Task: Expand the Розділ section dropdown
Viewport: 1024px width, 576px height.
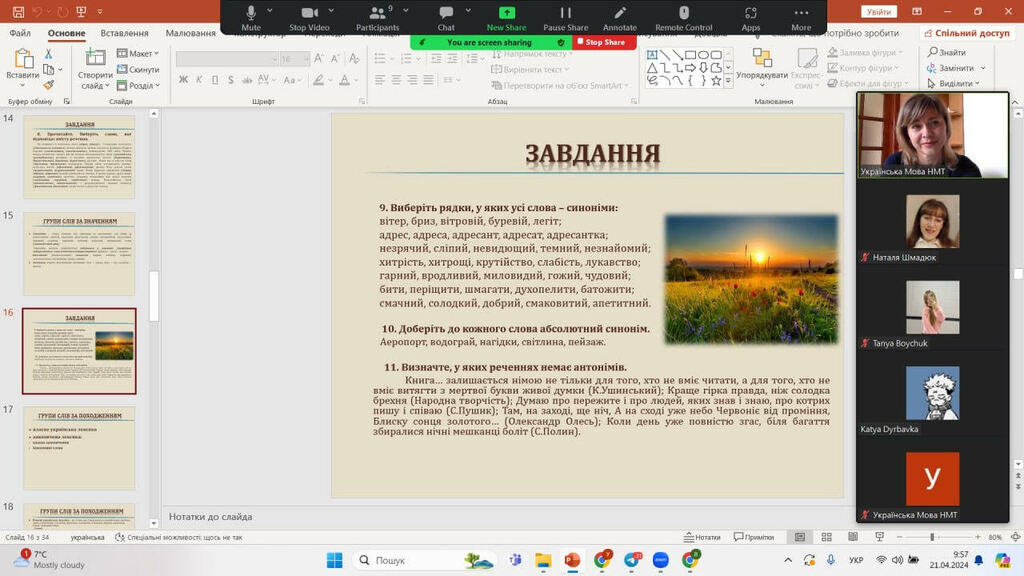Action: [x=143, y=86]
